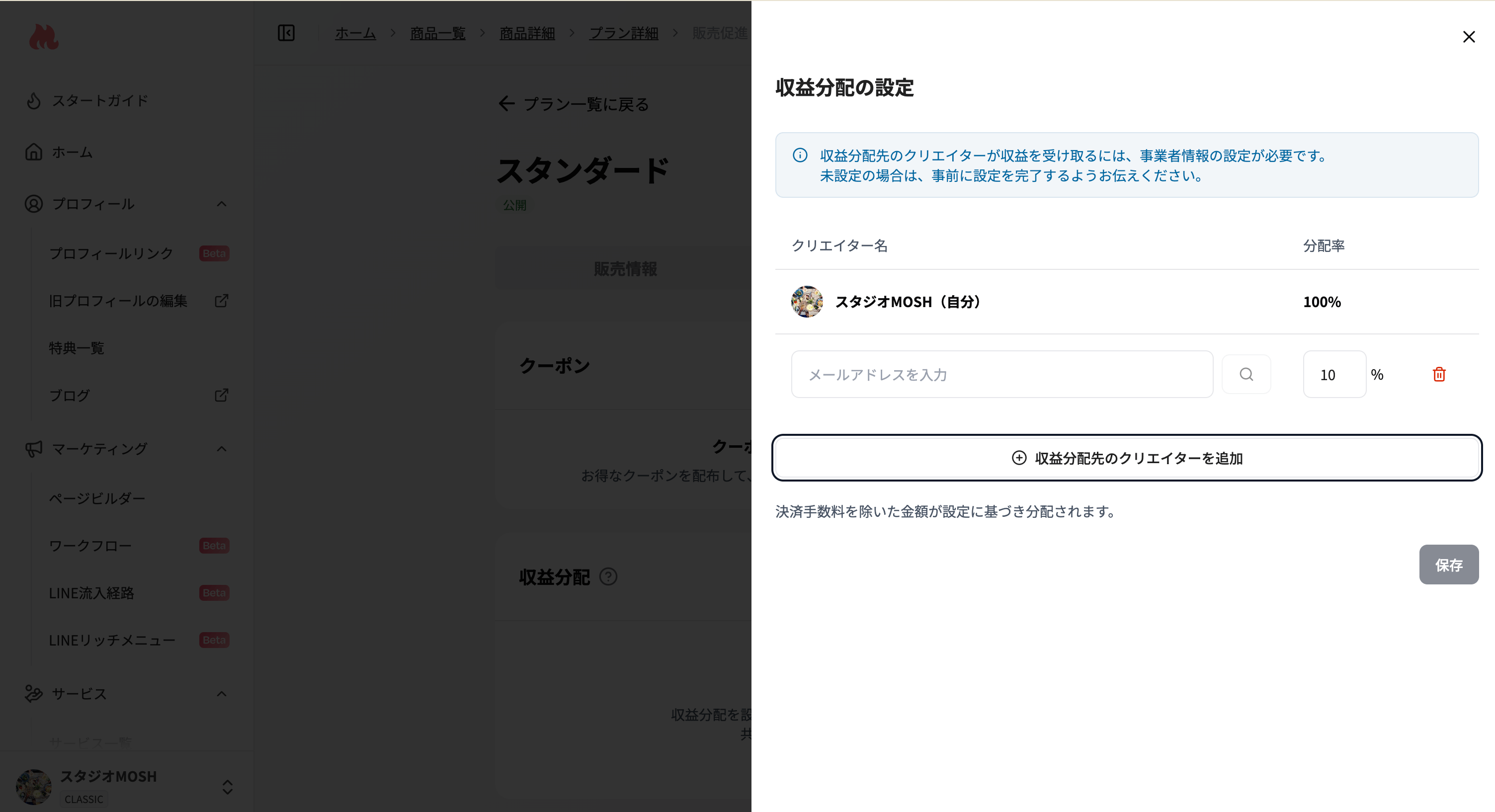Click the サービス section icon
The width and height of the screenshot is (1495, 812).
click(x=34, y=694)
